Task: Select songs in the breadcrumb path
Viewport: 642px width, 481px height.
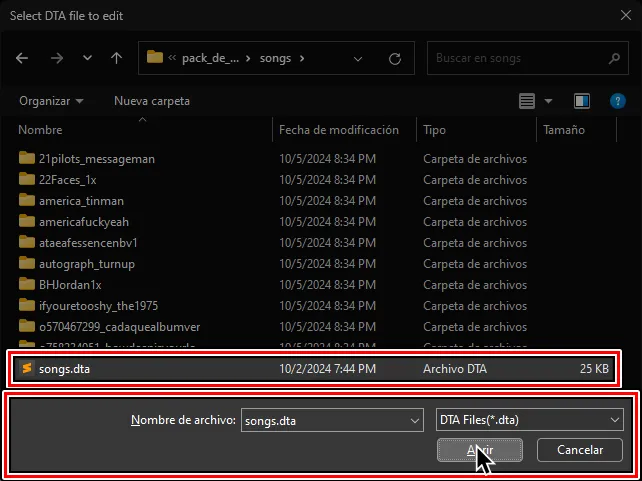Action: pos(275,59)
